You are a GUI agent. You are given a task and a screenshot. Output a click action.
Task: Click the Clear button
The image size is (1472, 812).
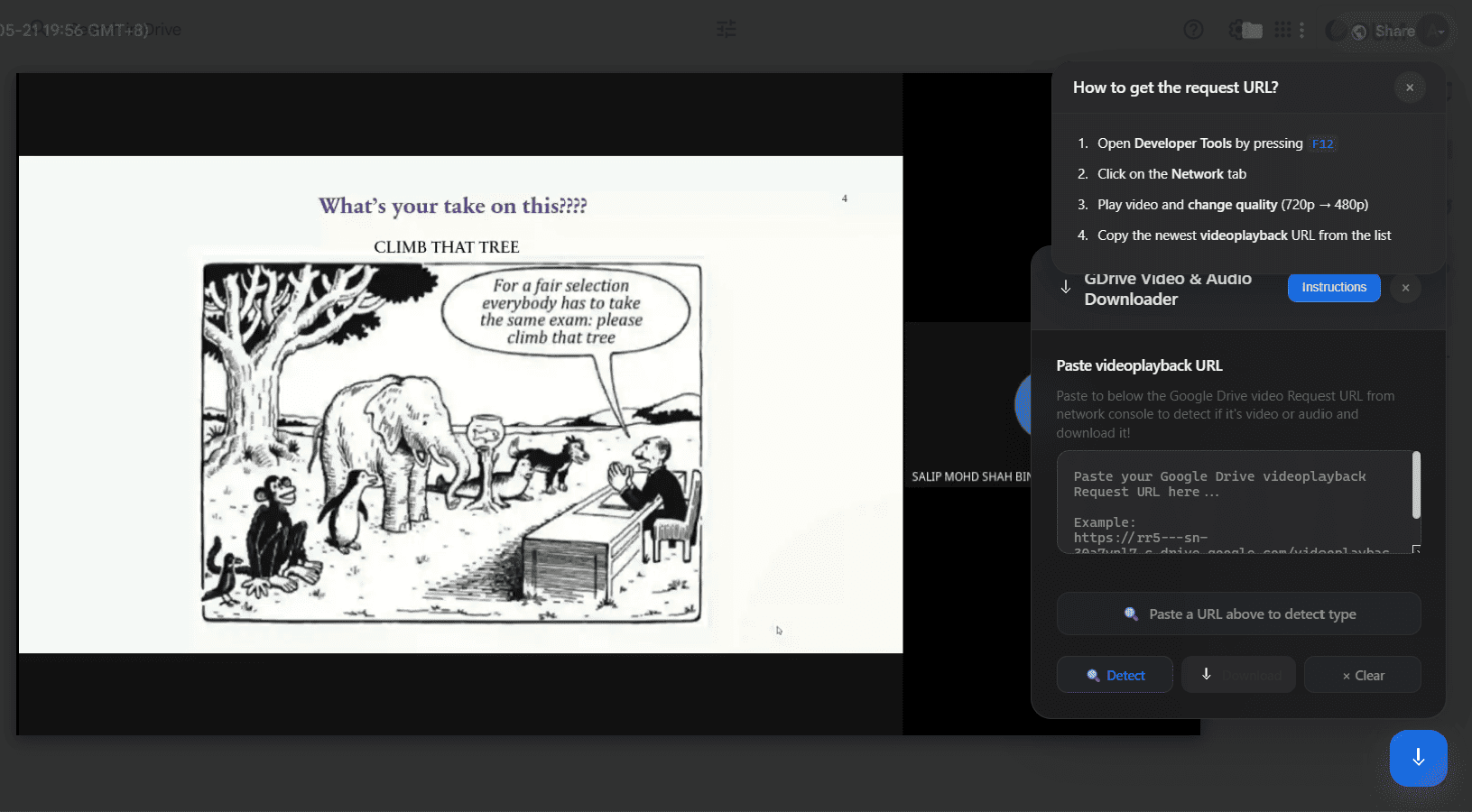coord(1363,675)
